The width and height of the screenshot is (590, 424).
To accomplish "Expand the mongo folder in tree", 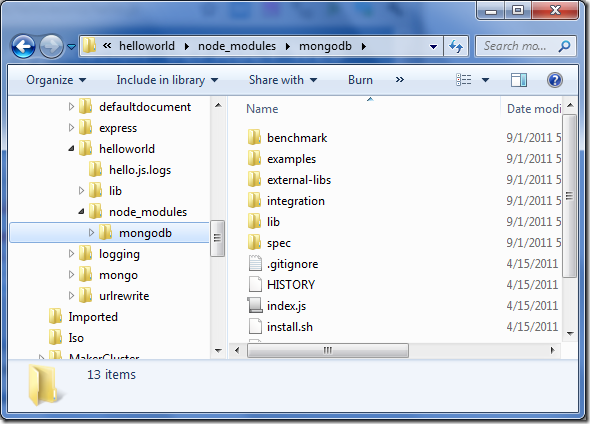I will [71, 275].
